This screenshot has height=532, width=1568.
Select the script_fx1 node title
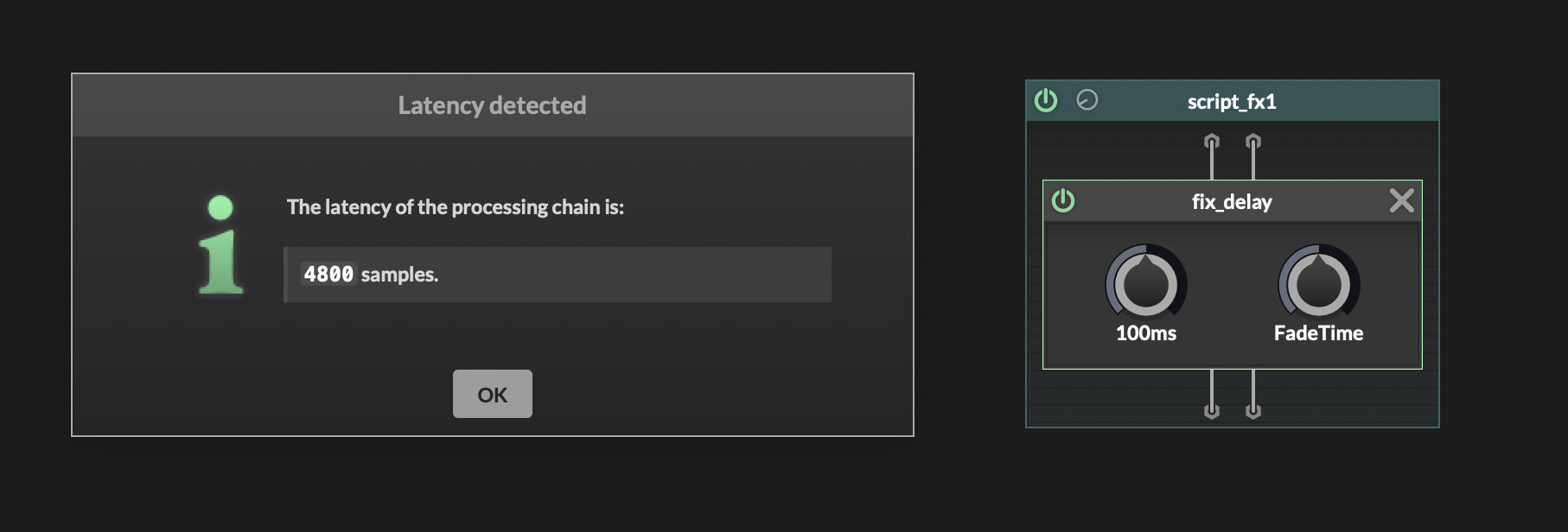1232,102
